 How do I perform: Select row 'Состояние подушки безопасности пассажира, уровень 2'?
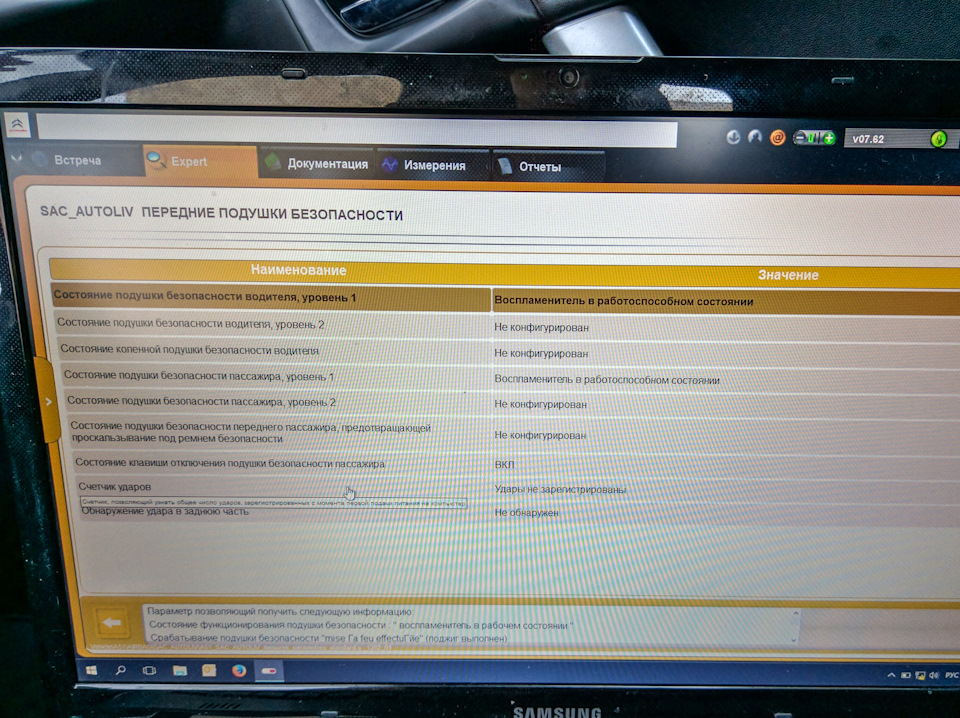click(514, 403)
